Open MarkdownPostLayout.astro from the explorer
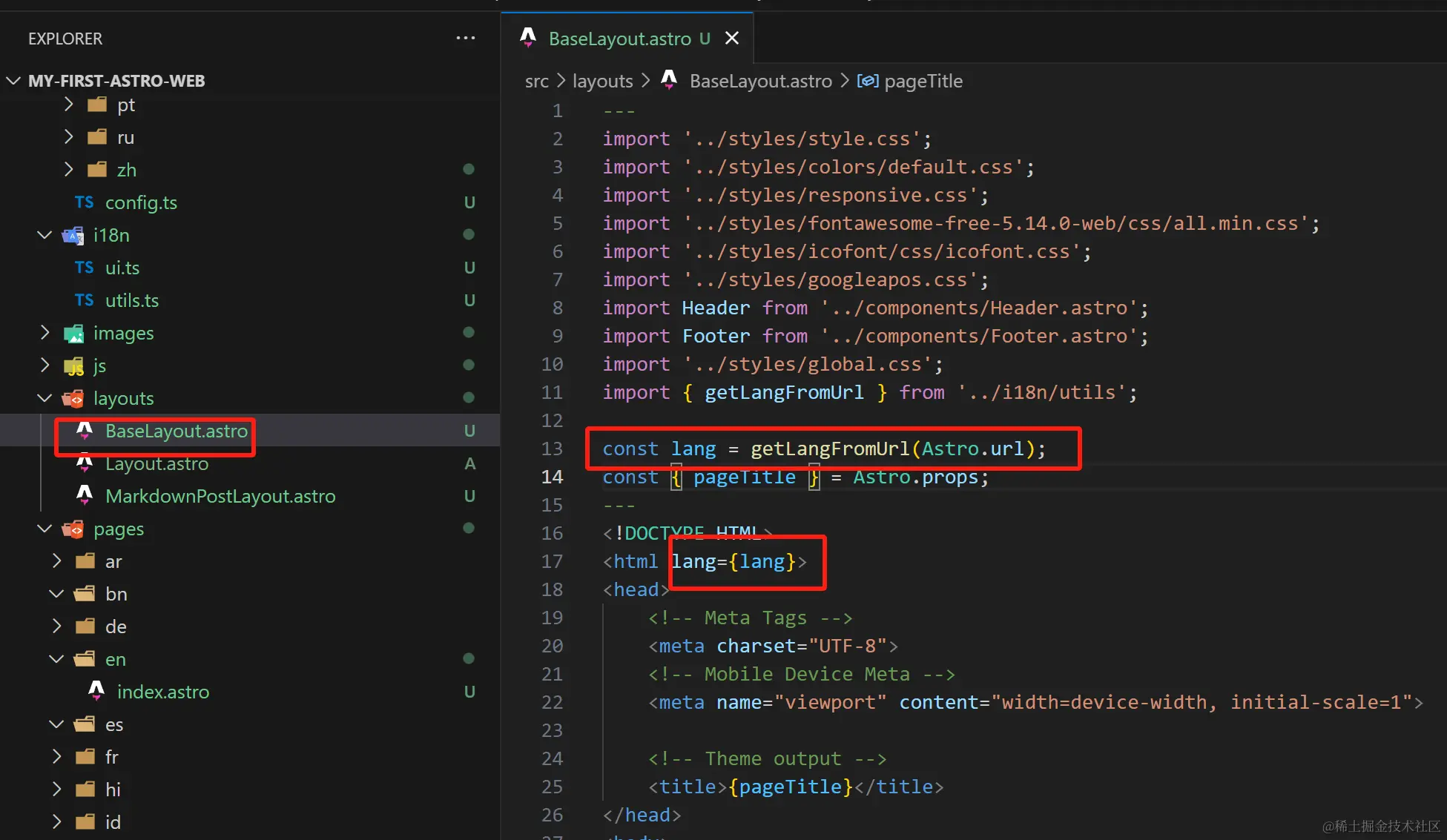The width and height of the screenshot is (1447, 840). click(x=220, y=496)
